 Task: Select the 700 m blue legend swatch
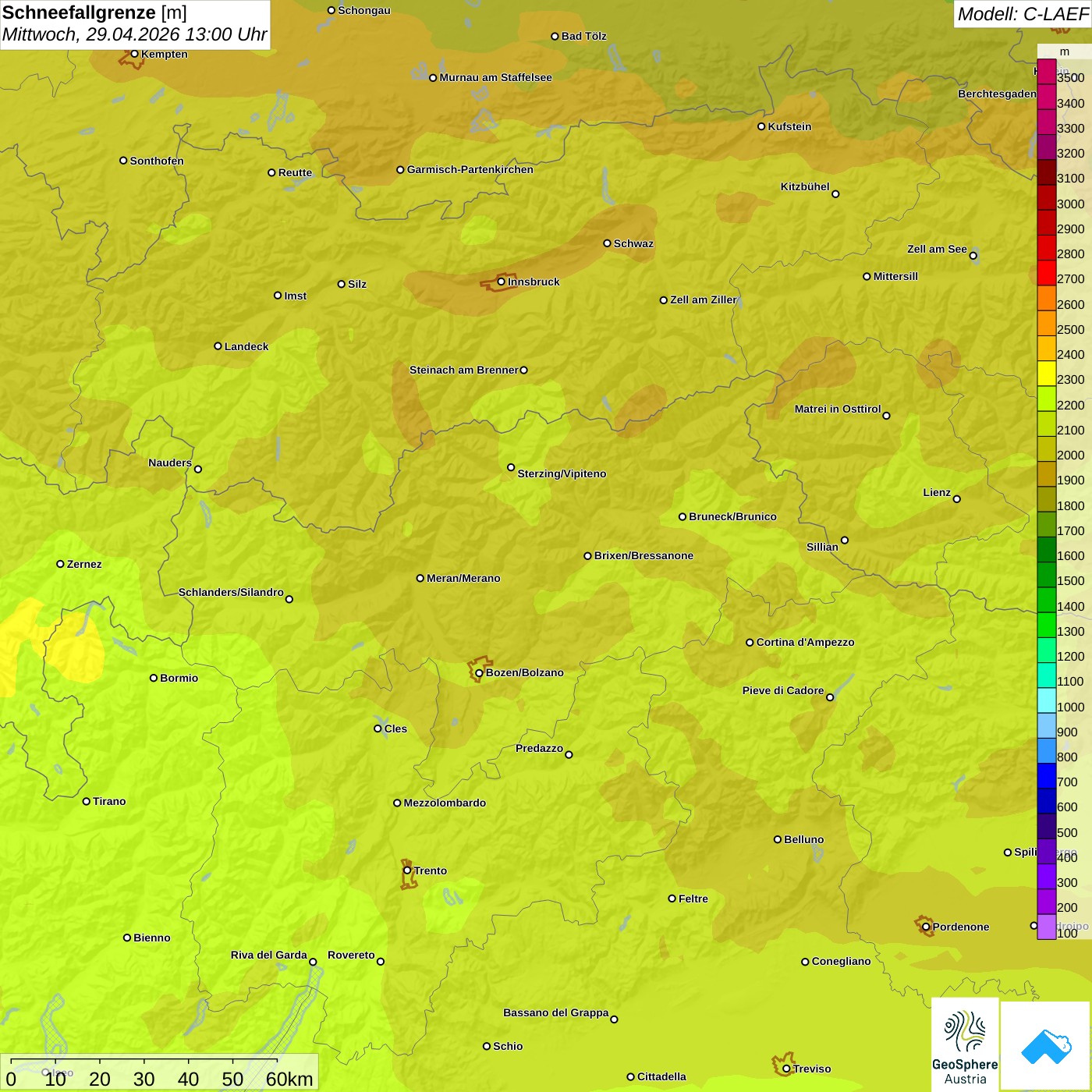coord(1047,776)
